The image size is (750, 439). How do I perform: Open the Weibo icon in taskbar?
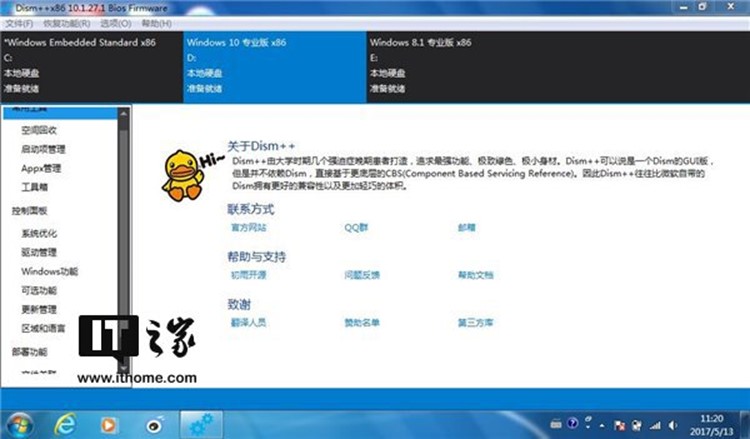[157, 422]
